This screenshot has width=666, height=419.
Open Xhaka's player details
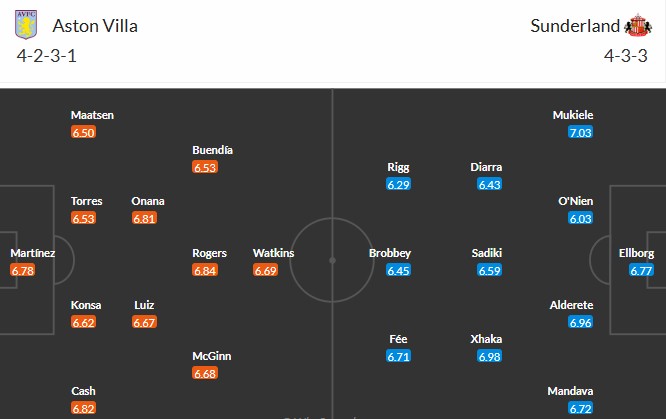pos(486,339)
